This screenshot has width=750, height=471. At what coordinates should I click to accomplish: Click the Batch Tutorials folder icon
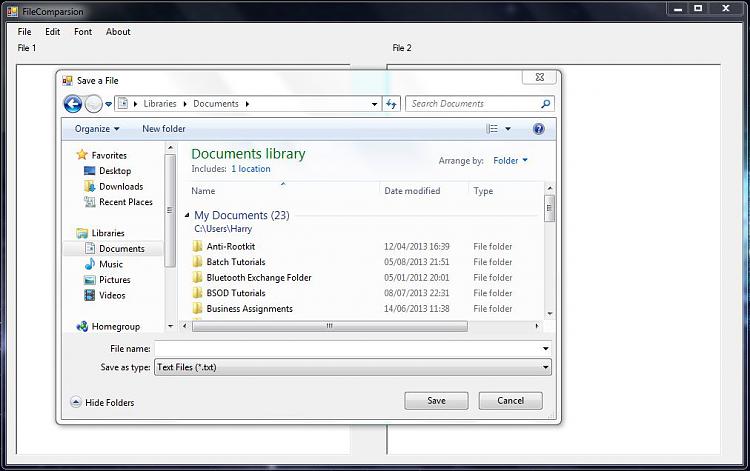click(197, 262)
